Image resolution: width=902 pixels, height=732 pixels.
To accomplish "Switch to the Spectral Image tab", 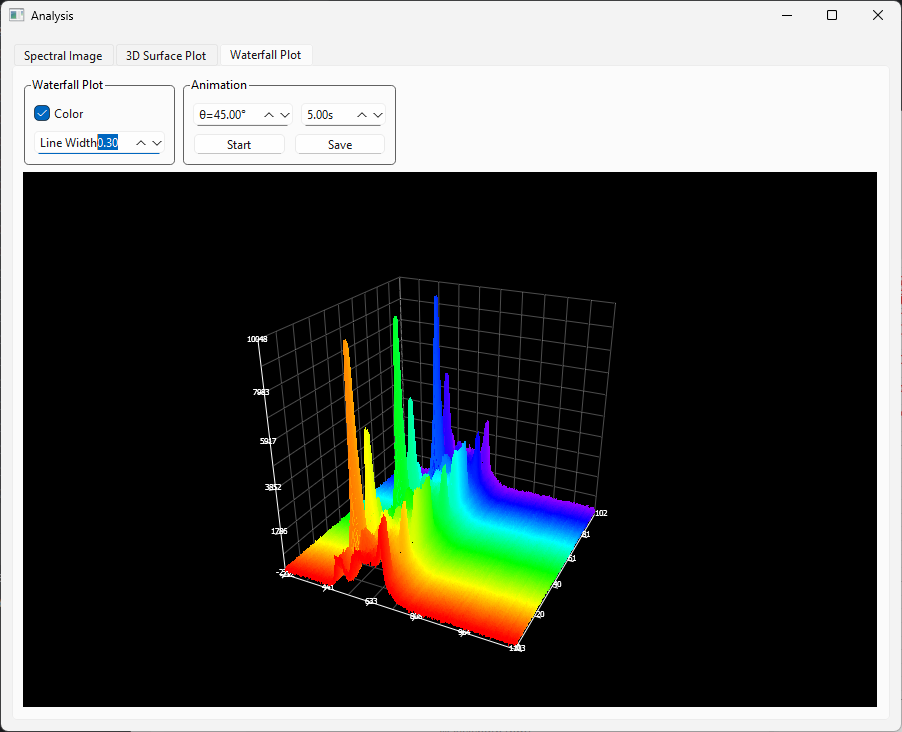I will click(x=63, y=56).
